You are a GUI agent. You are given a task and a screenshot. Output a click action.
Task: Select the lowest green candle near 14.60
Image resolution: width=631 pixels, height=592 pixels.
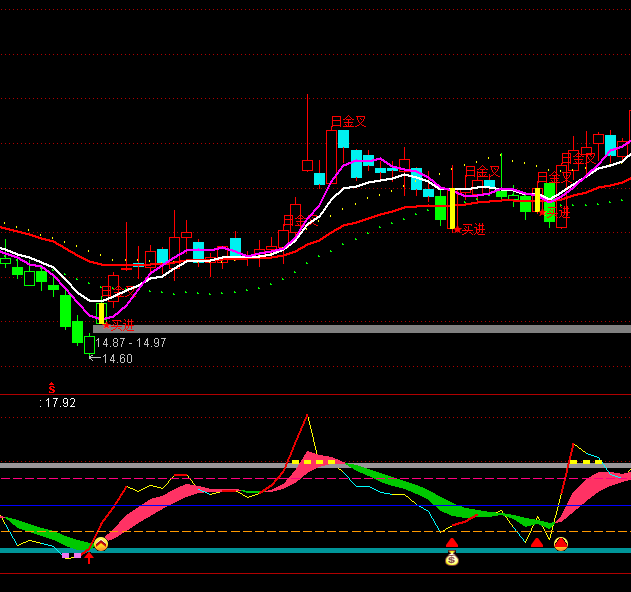pos(89,345)
